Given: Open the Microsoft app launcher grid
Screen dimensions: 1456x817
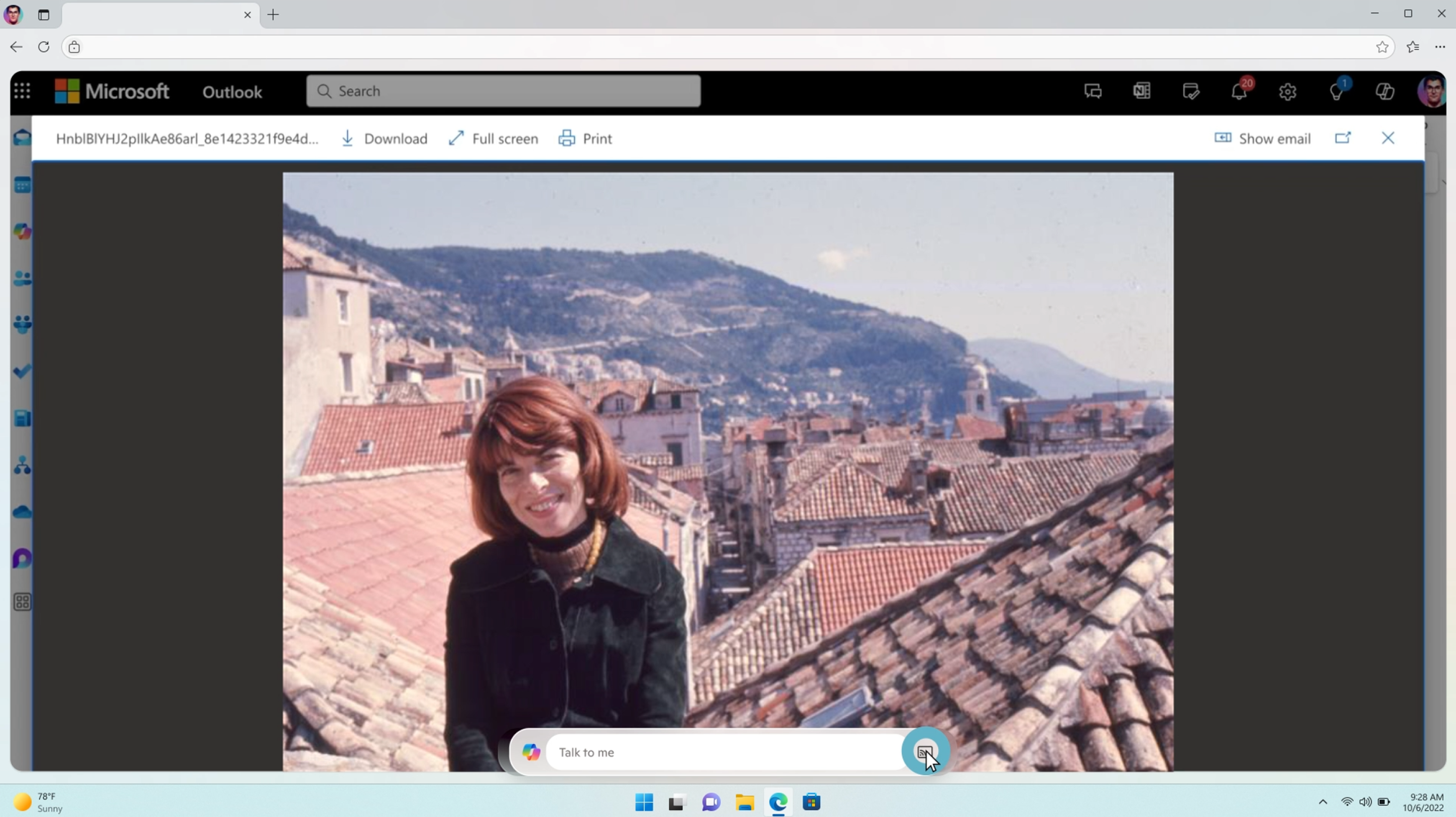Looking at the screenshot, I should 22,91.
